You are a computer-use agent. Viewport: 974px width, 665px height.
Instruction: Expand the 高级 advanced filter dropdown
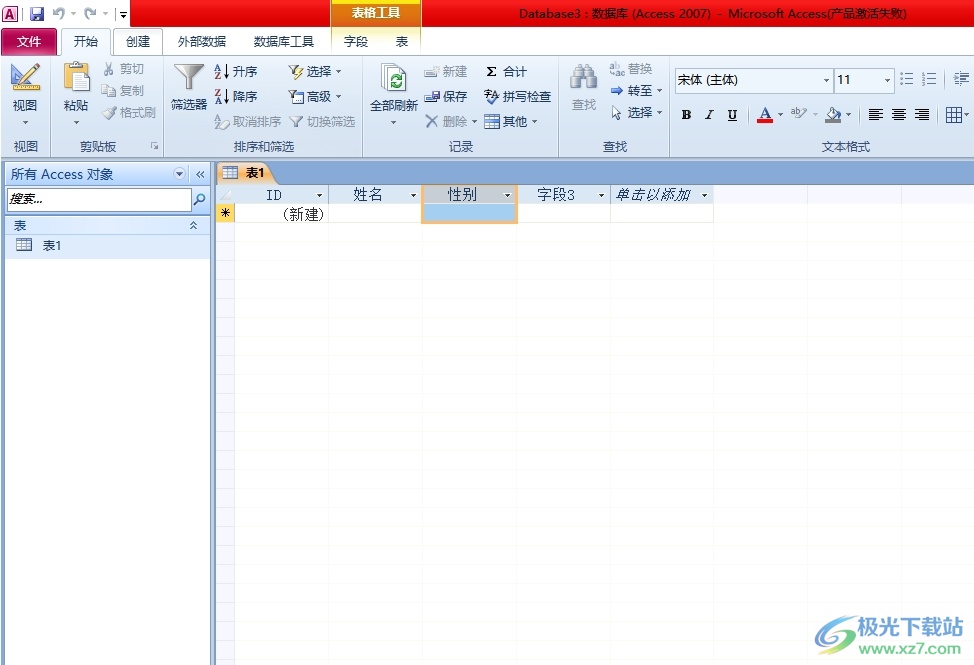[x=339, y=96]
